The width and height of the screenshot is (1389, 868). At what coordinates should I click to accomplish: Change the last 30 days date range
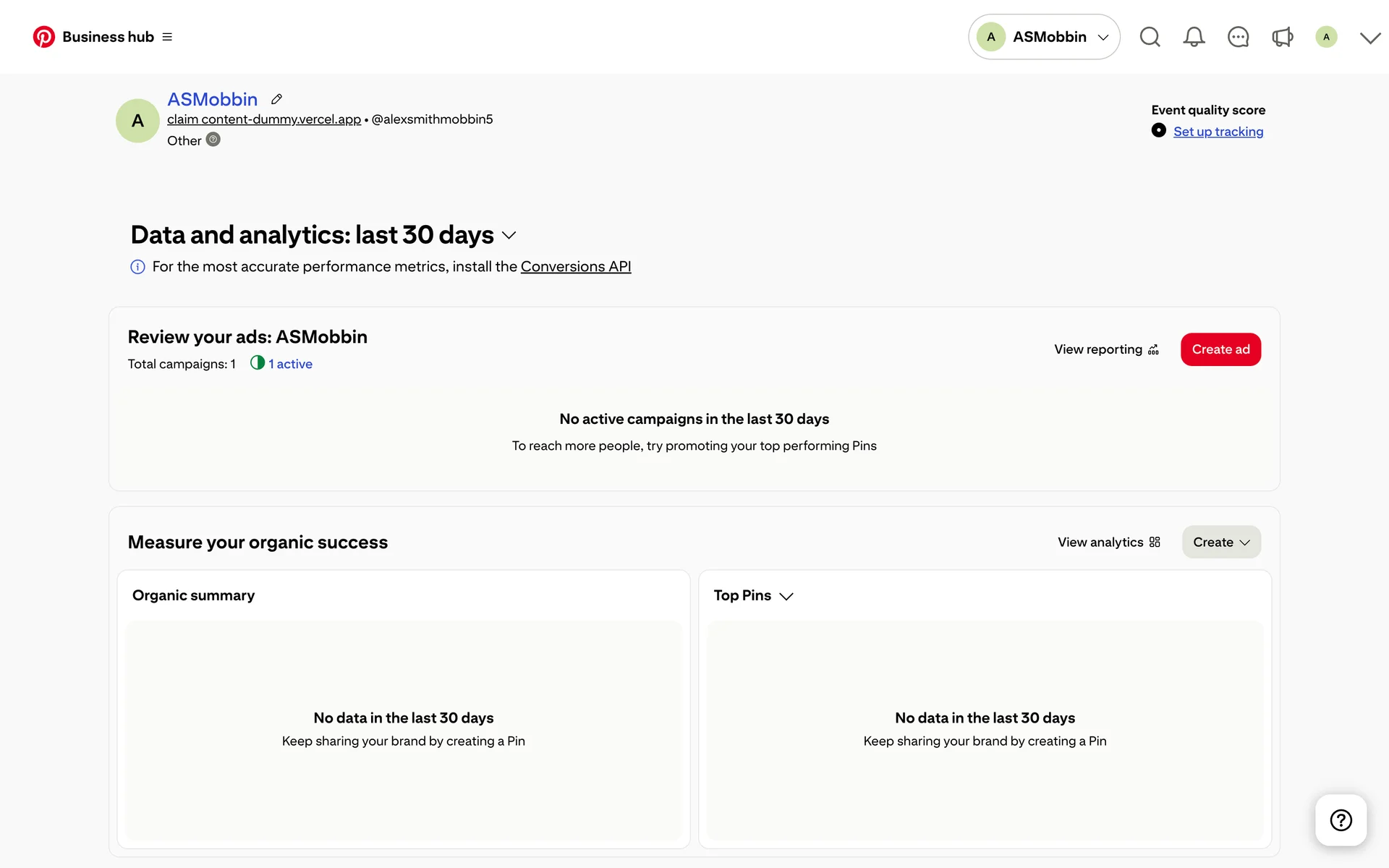(x=509, y=236)
